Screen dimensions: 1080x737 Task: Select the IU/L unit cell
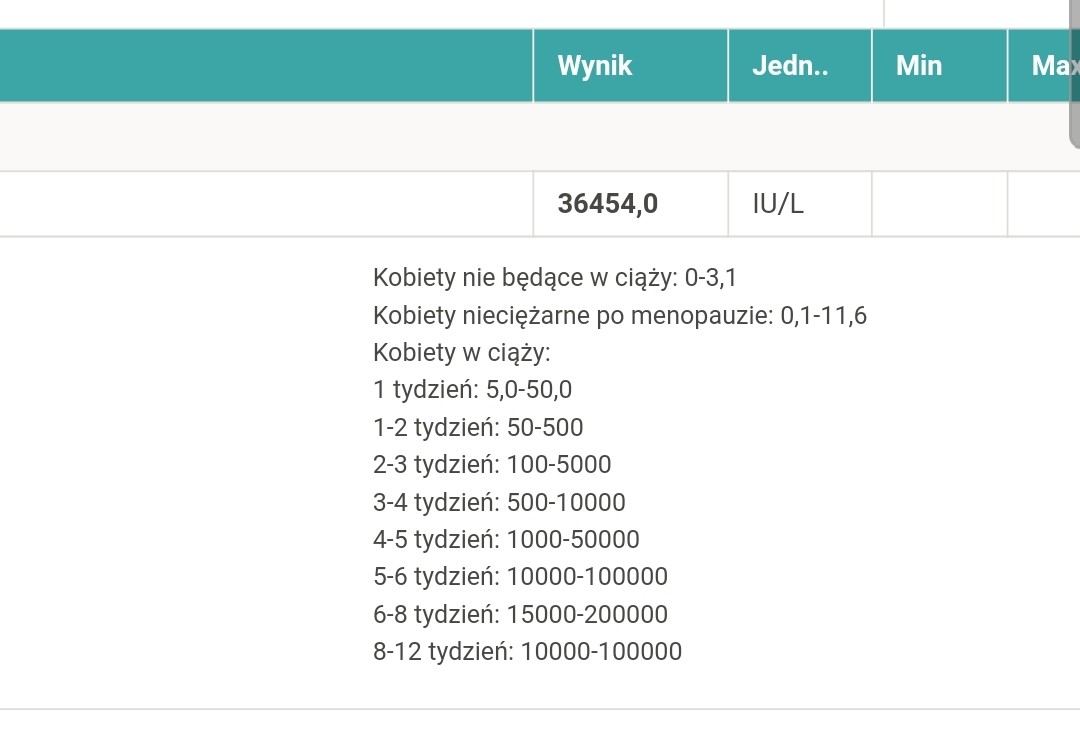[x=778, y=204]
